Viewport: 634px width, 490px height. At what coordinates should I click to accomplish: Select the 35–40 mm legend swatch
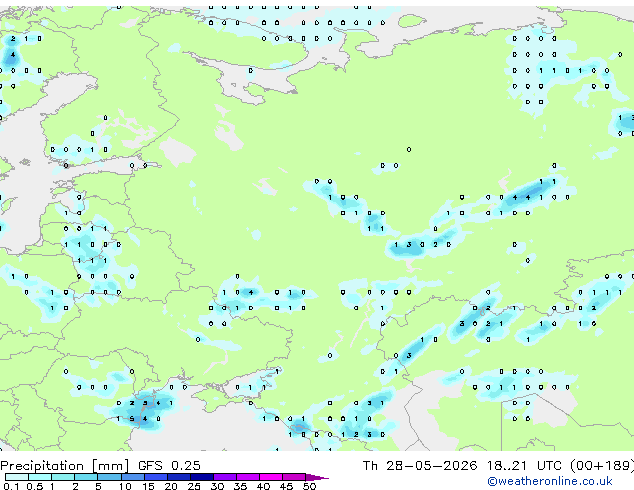coord(248,477)
